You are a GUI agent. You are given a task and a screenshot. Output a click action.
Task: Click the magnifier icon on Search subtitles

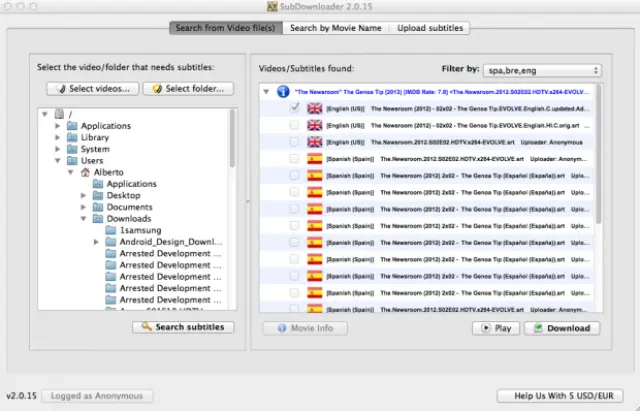[146, 327]
